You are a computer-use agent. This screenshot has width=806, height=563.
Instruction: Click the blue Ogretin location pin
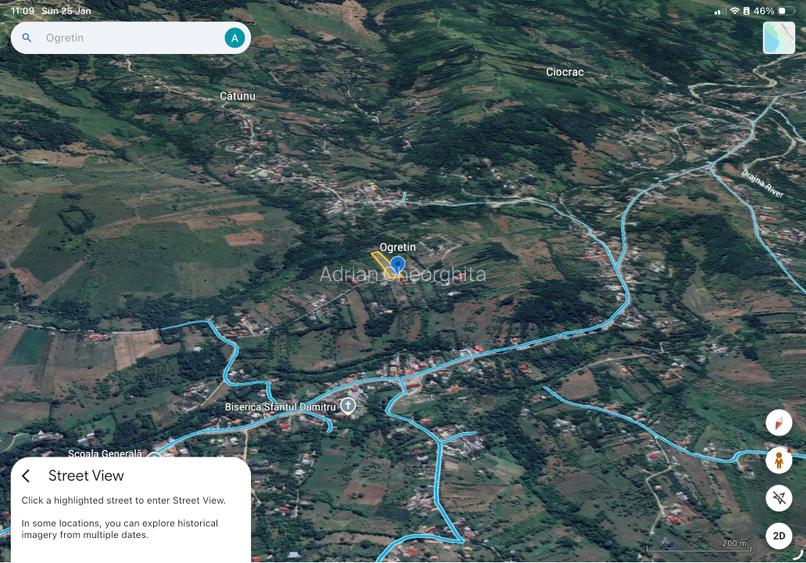click(397, 266)
